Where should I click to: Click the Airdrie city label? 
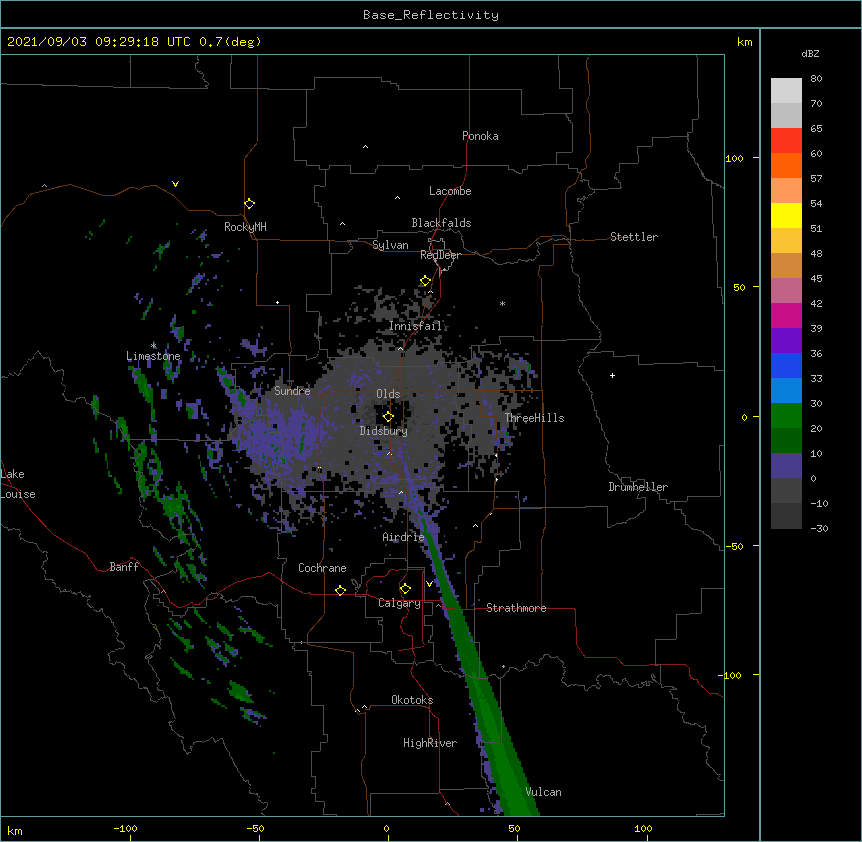tap(403, 537)
